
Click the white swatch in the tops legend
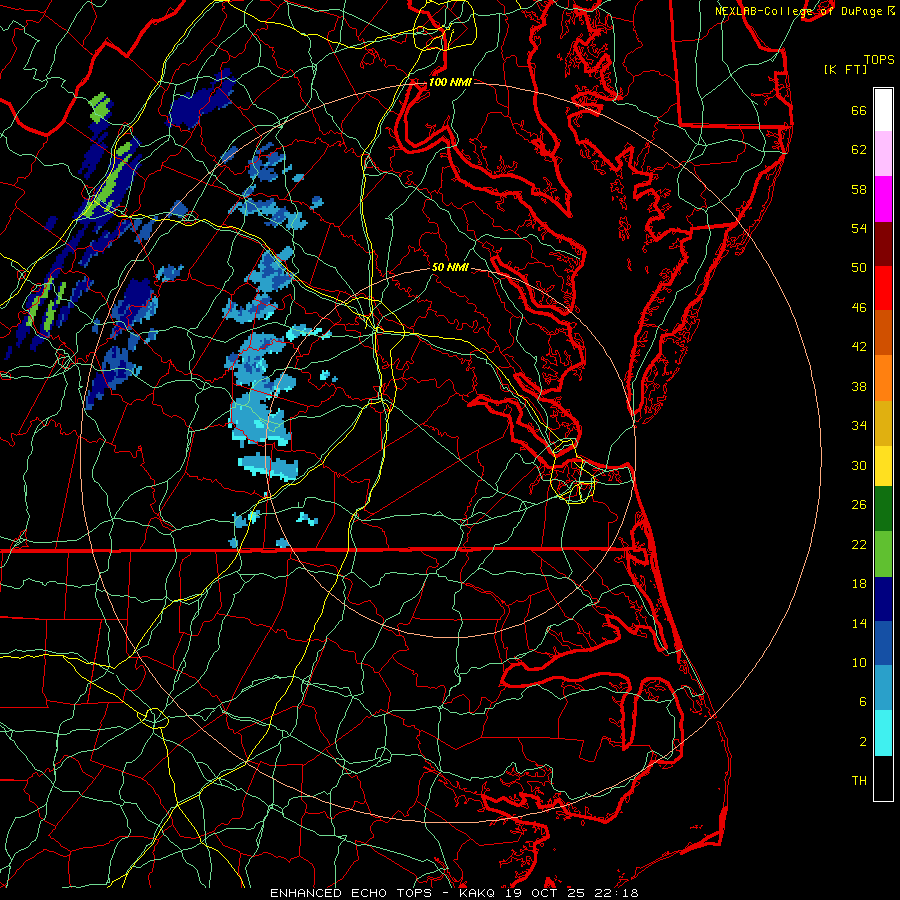point(883,110)
